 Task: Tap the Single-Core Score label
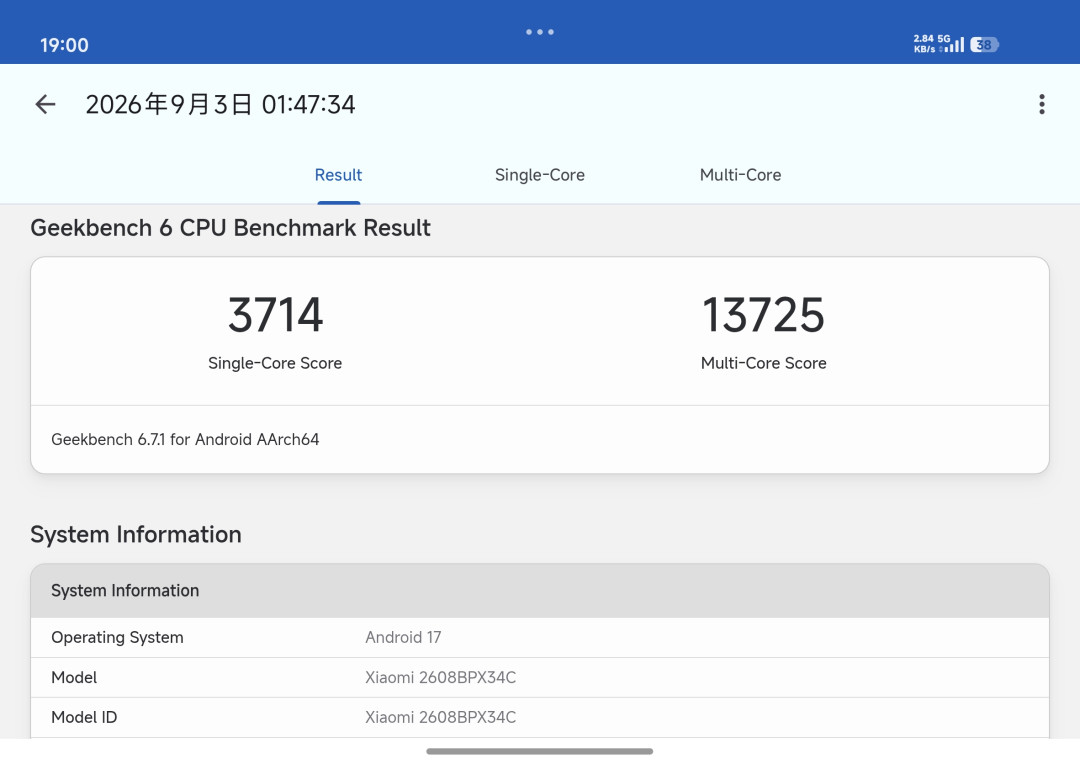tap(275, 363)
